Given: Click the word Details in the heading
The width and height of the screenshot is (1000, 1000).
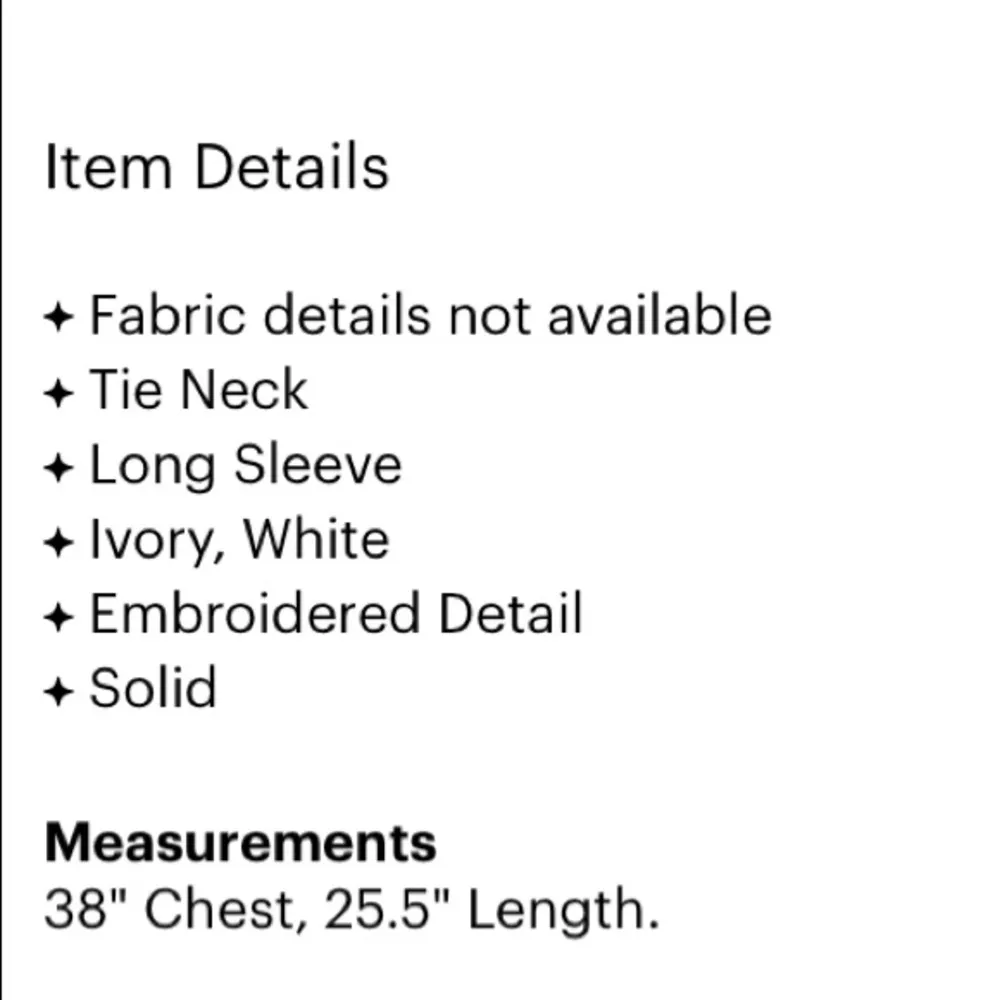Looking at the screenshot, I should pos(291,167).
